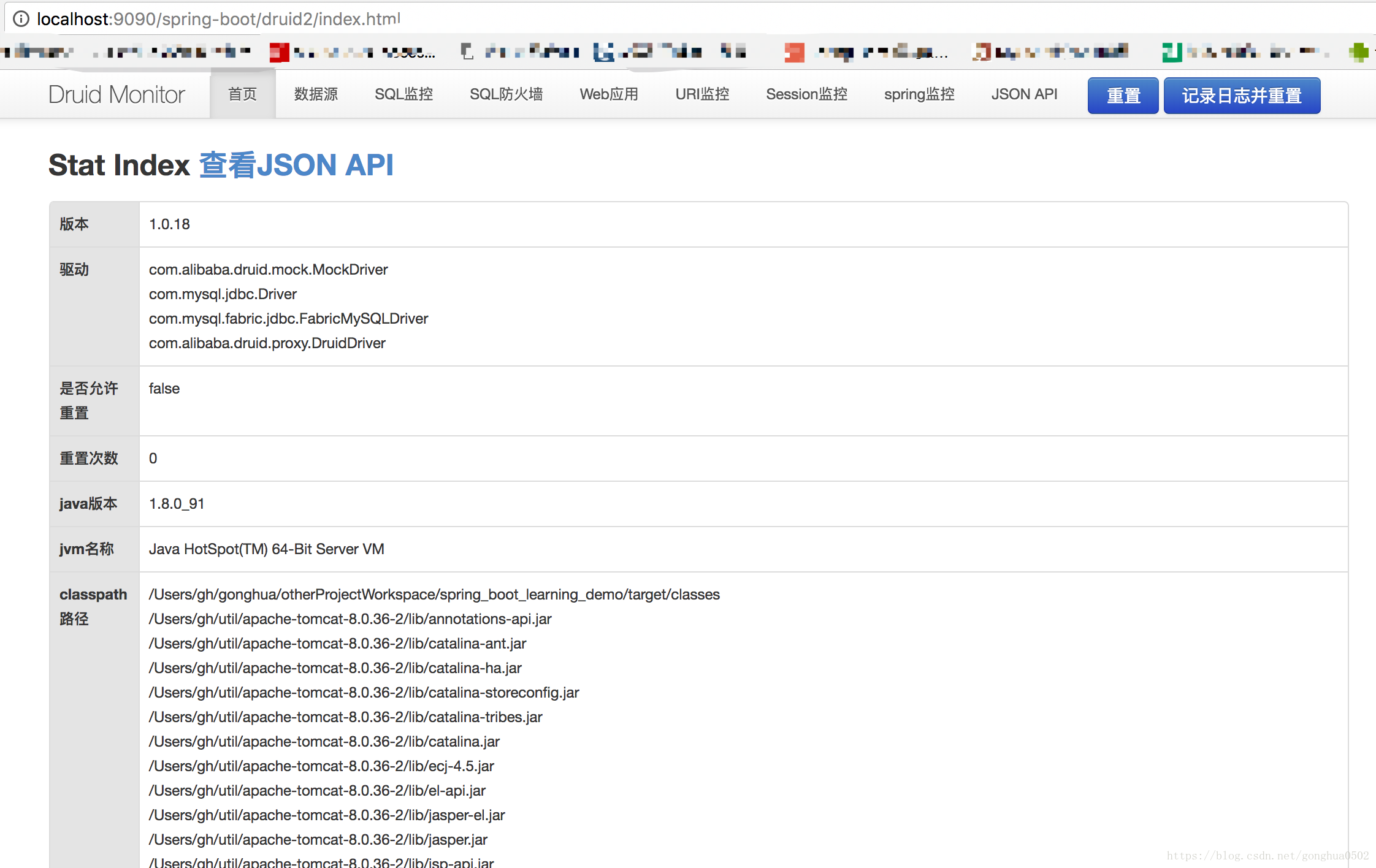Select the spring_boot_learning_demo/target/classes path
The width and height of the screenshot is (1376, 868).
click(x=434, y=595)
